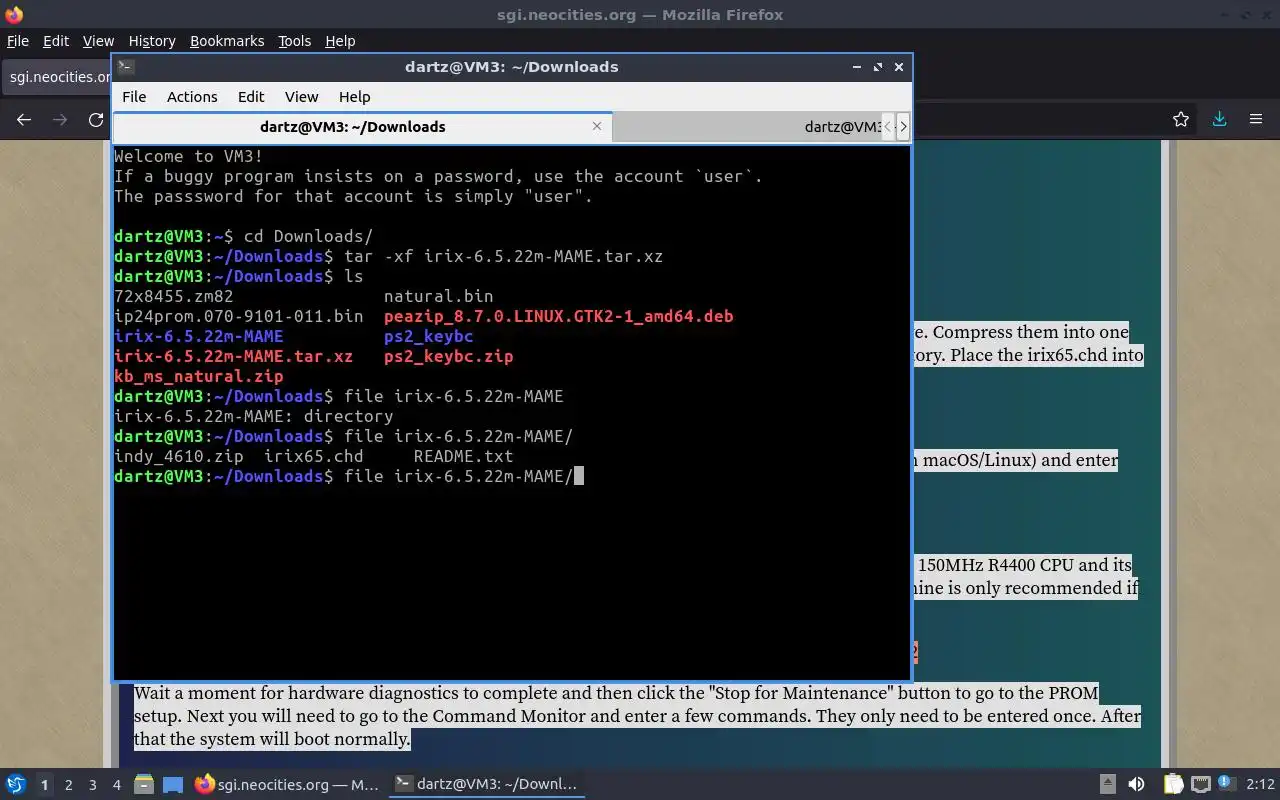The height and width of the screenshot is (800, 1280).
Task: Open terminal Actions menu
Action: pyautogui.click(x=192, y=97)
